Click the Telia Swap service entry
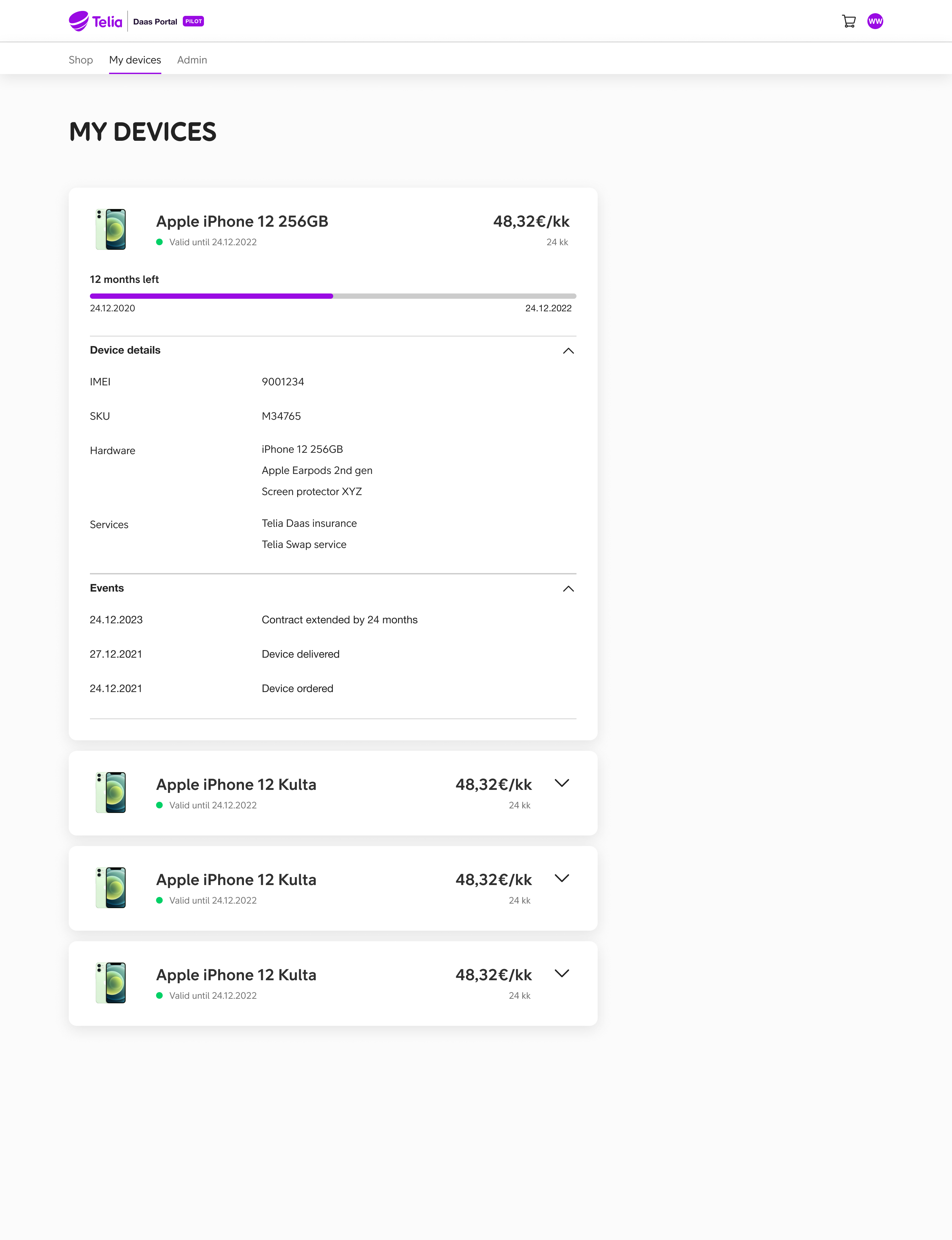The width and height of the screenshot is (952, 1240). 304,544
